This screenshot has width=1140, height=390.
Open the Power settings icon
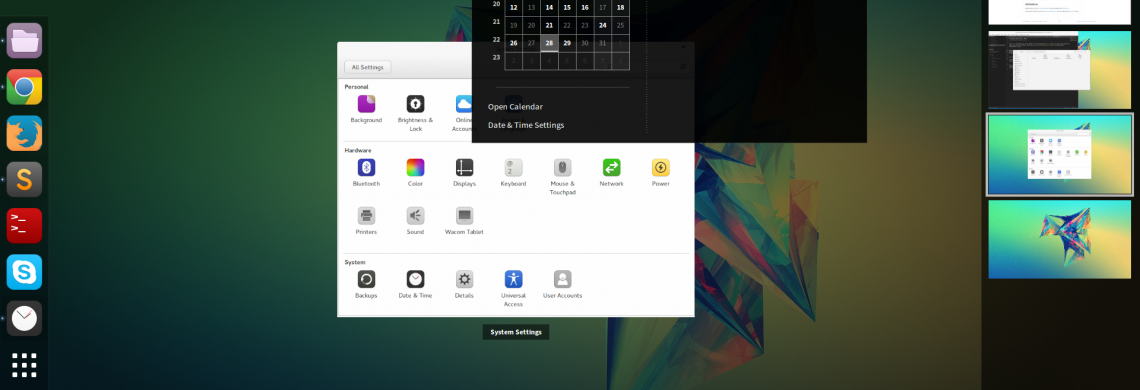point(660,167)
